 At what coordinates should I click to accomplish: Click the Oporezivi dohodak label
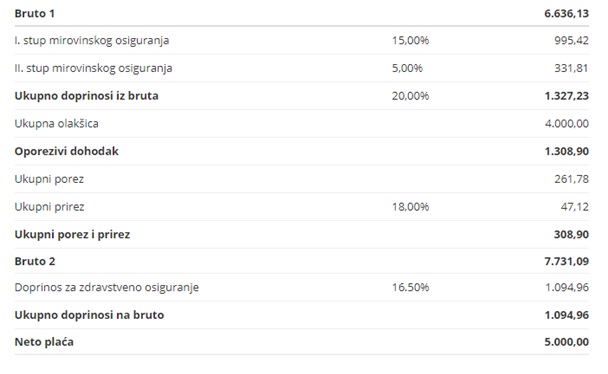click(x=67, y=151)
